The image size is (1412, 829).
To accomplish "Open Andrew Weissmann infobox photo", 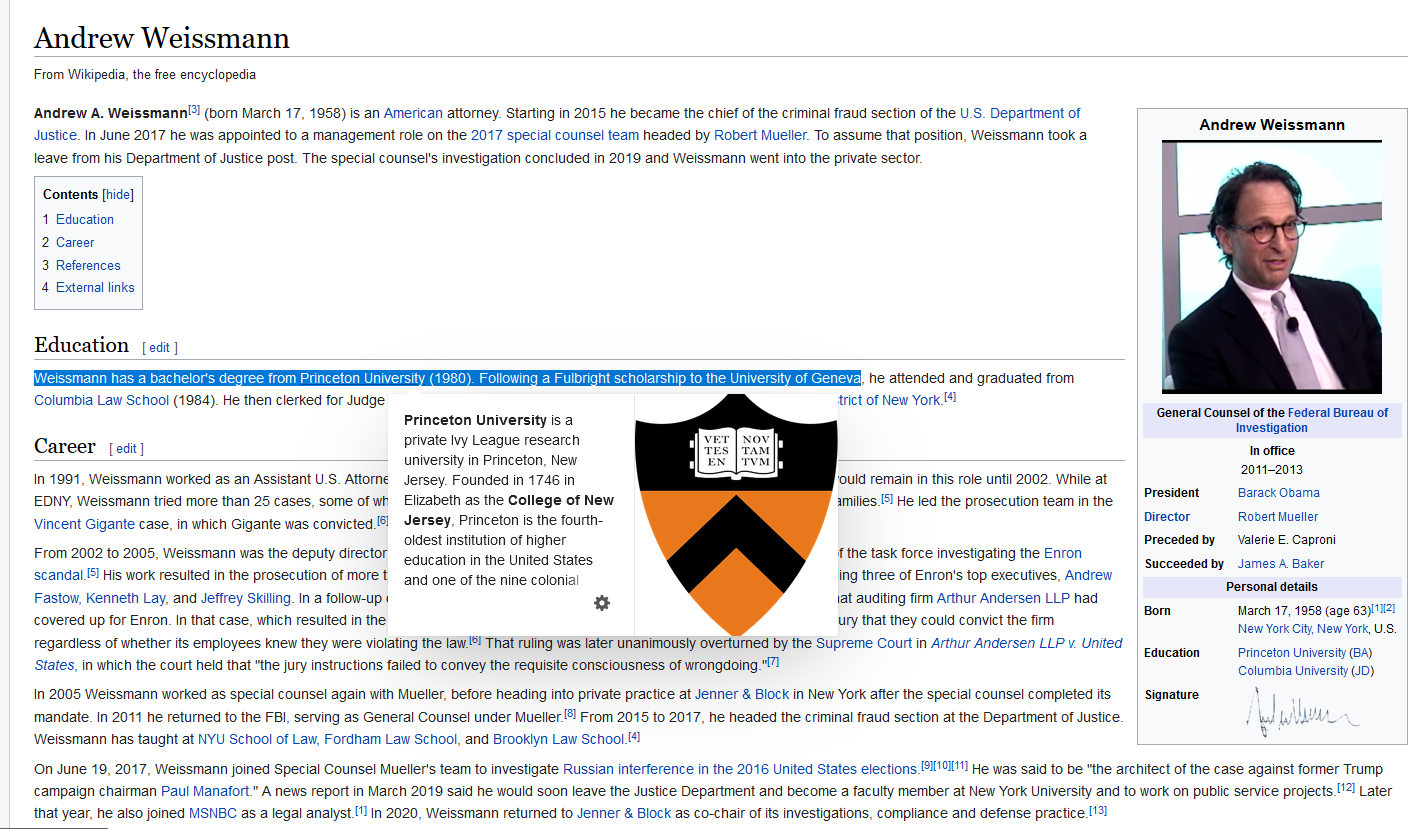I will pyautogui.click(x=1271, y=266).
